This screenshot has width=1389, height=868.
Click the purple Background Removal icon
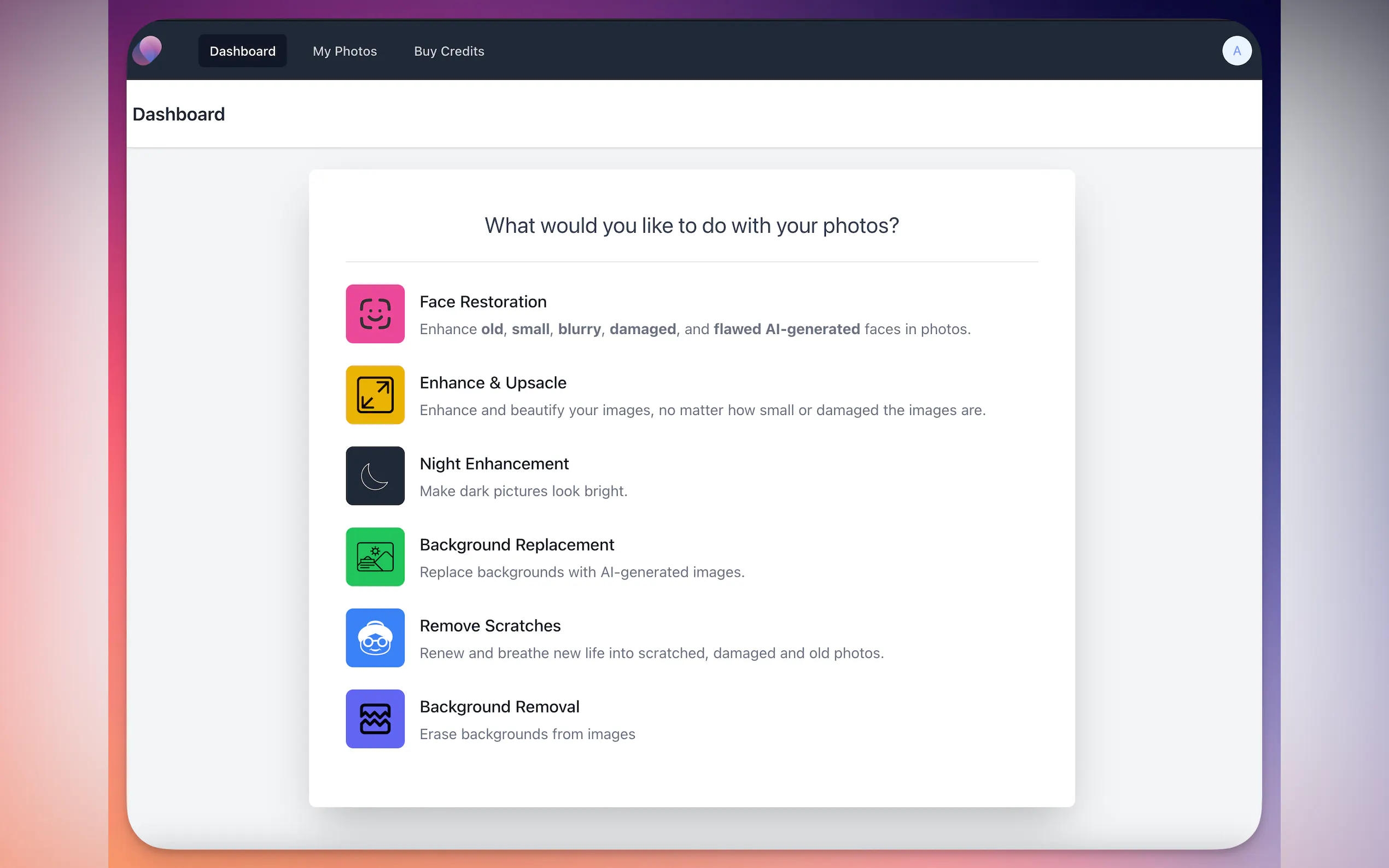pos(375,719)
